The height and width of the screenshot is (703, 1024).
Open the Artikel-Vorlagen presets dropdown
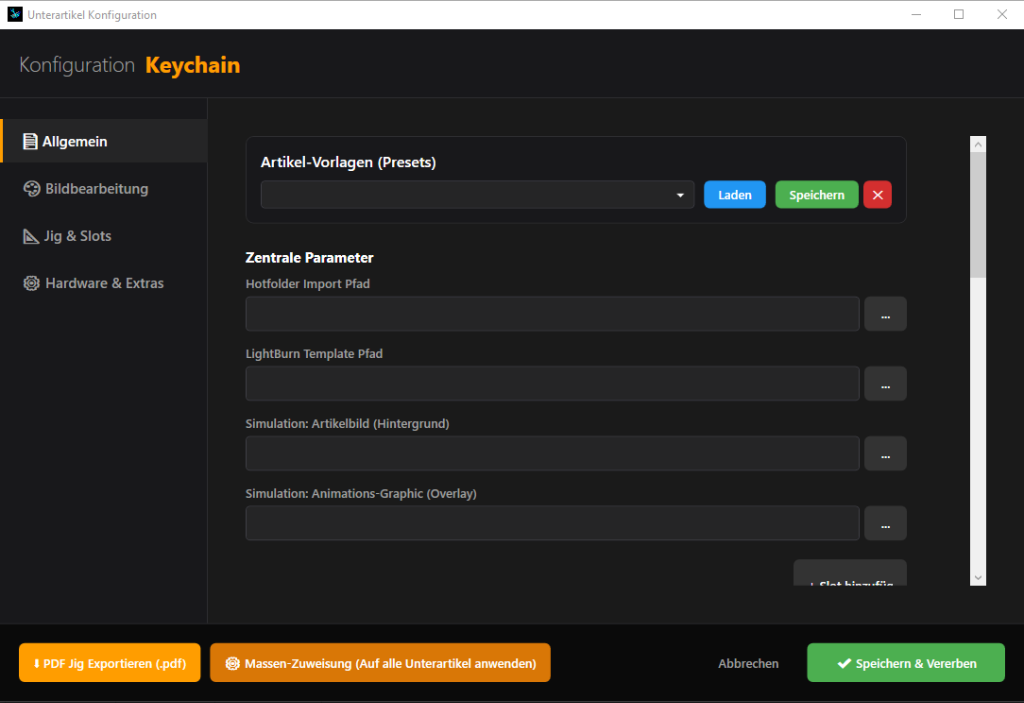click(x=477, y=195)
